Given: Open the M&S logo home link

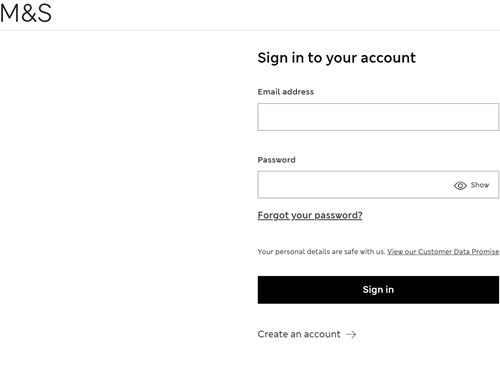Looking at the screenshot, I should coord(26,13).
